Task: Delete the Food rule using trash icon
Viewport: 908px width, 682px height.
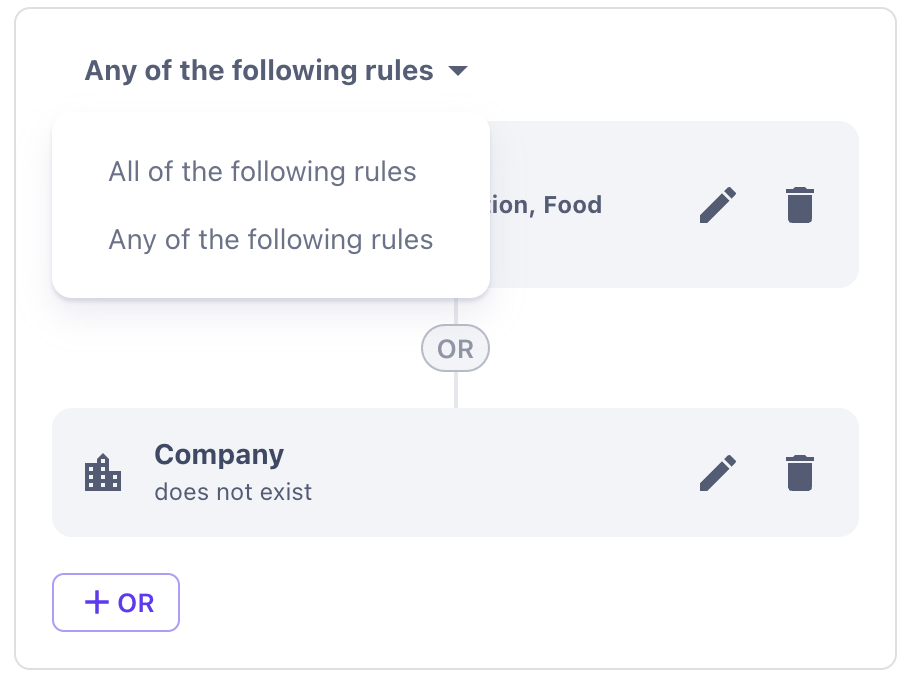Action: [x=799, y=205]
